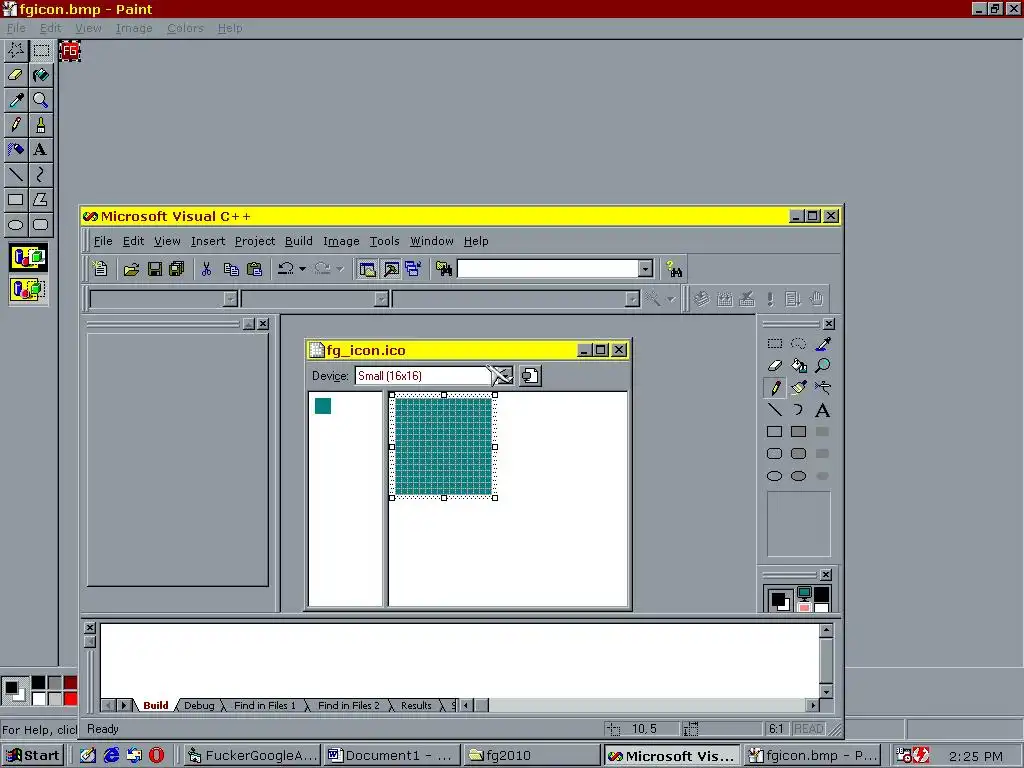Click the Paste clipboard icon
This screenshot has height=768, width=1024.
(255, 268)
